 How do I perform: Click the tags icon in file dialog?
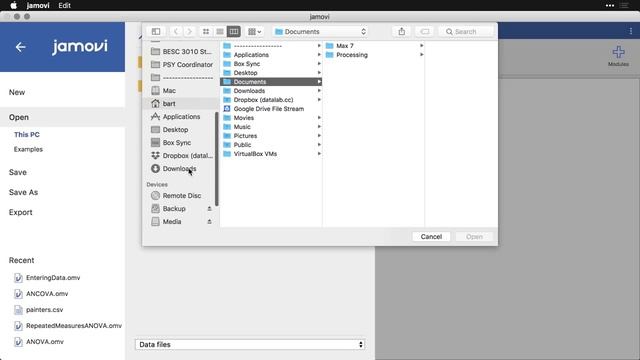pos(424,31)
